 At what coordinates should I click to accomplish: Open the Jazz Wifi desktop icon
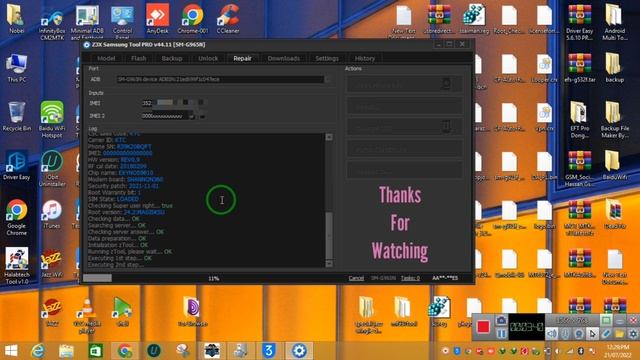(52, 263)
